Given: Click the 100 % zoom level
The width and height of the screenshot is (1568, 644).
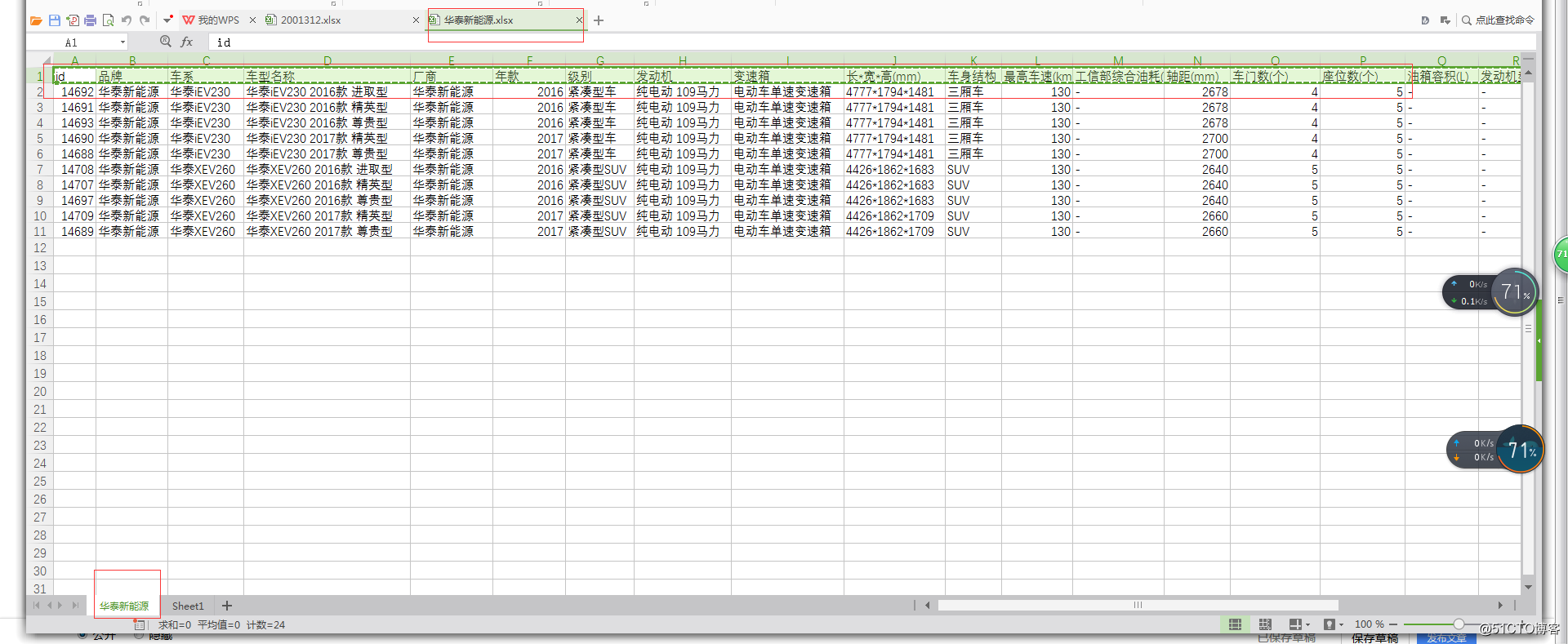Looking at the screenshot, I should point(1370,624).
